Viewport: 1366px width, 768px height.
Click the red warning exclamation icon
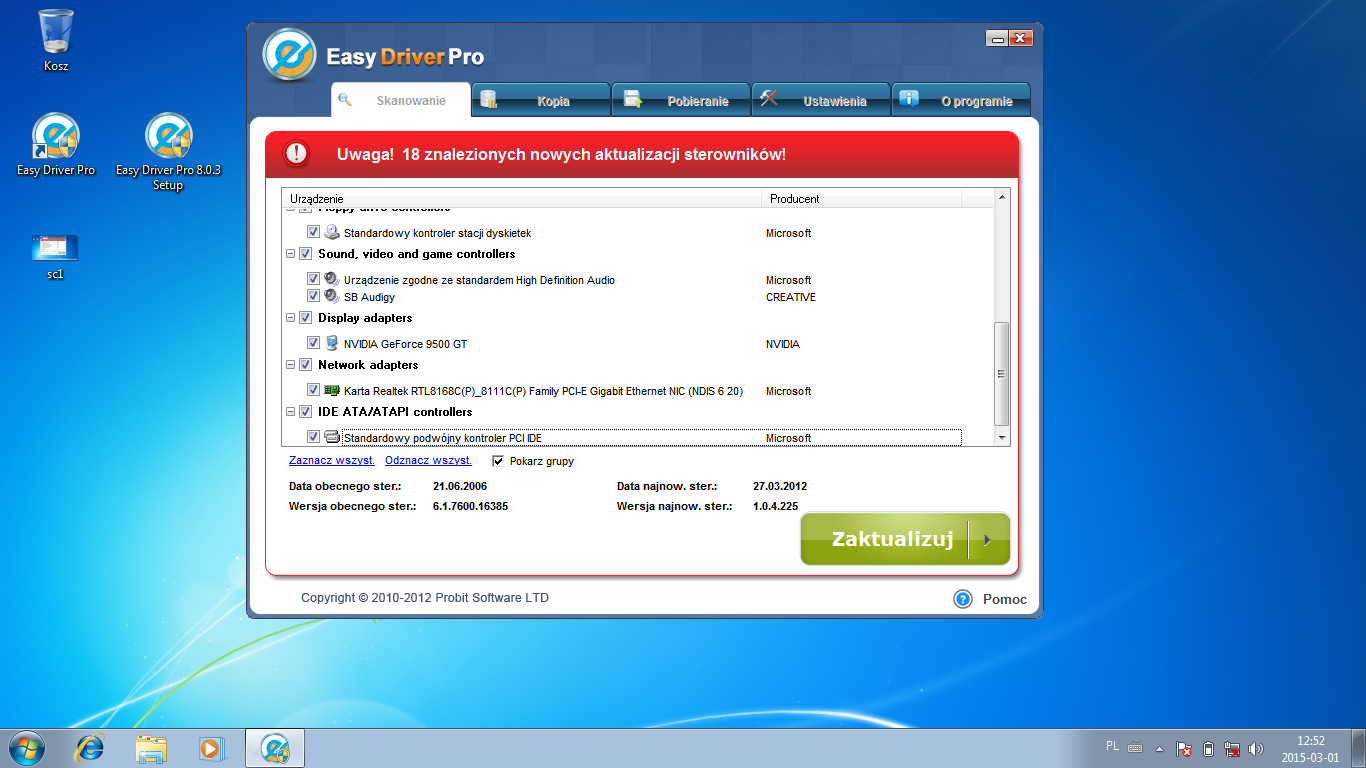tap(297, 154)
